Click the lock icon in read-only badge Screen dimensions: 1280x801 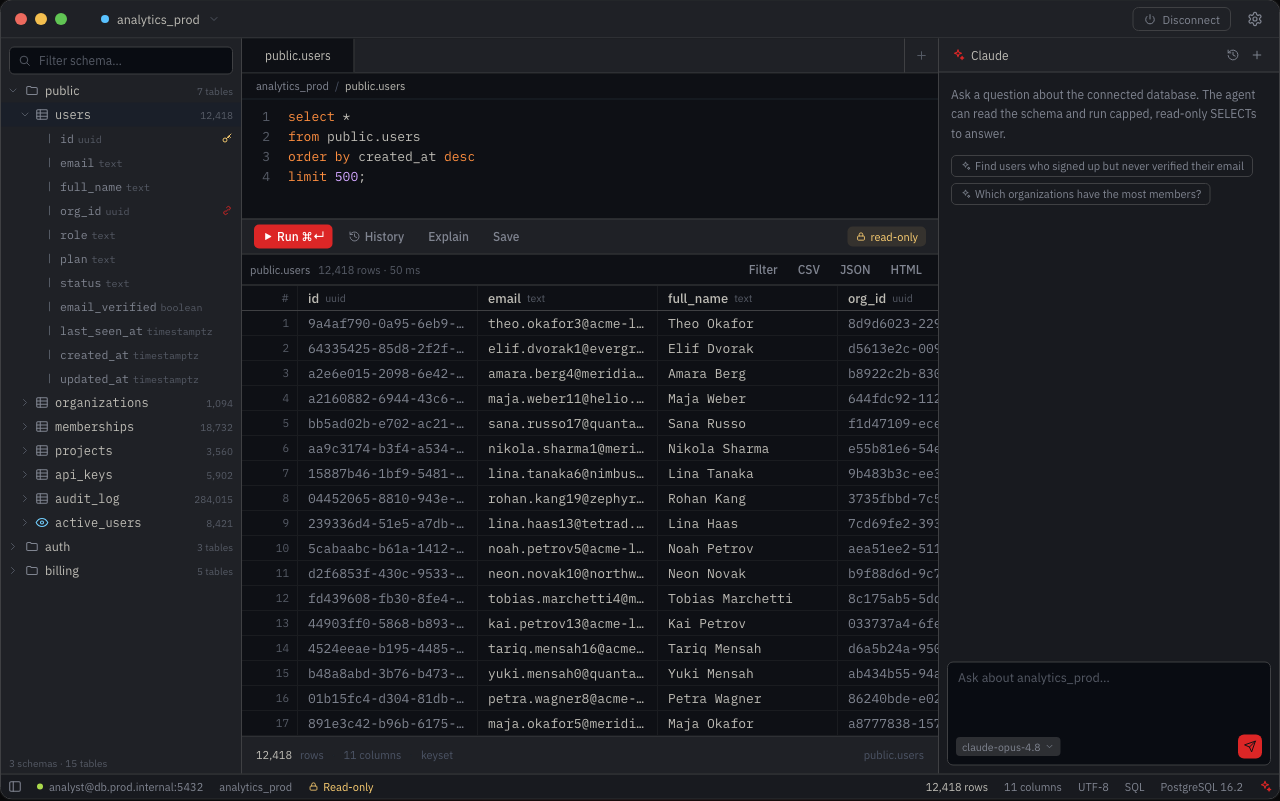click(860, 237)
